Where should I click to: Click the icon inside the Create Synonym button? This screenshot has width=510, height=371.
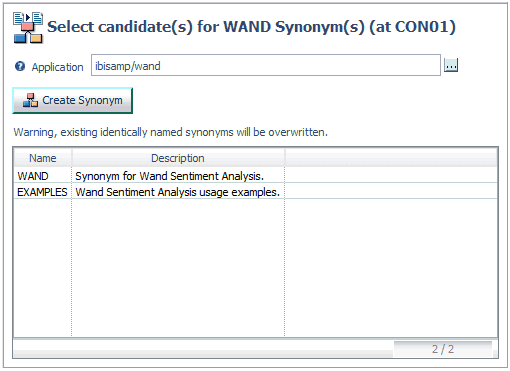[30, 100]
